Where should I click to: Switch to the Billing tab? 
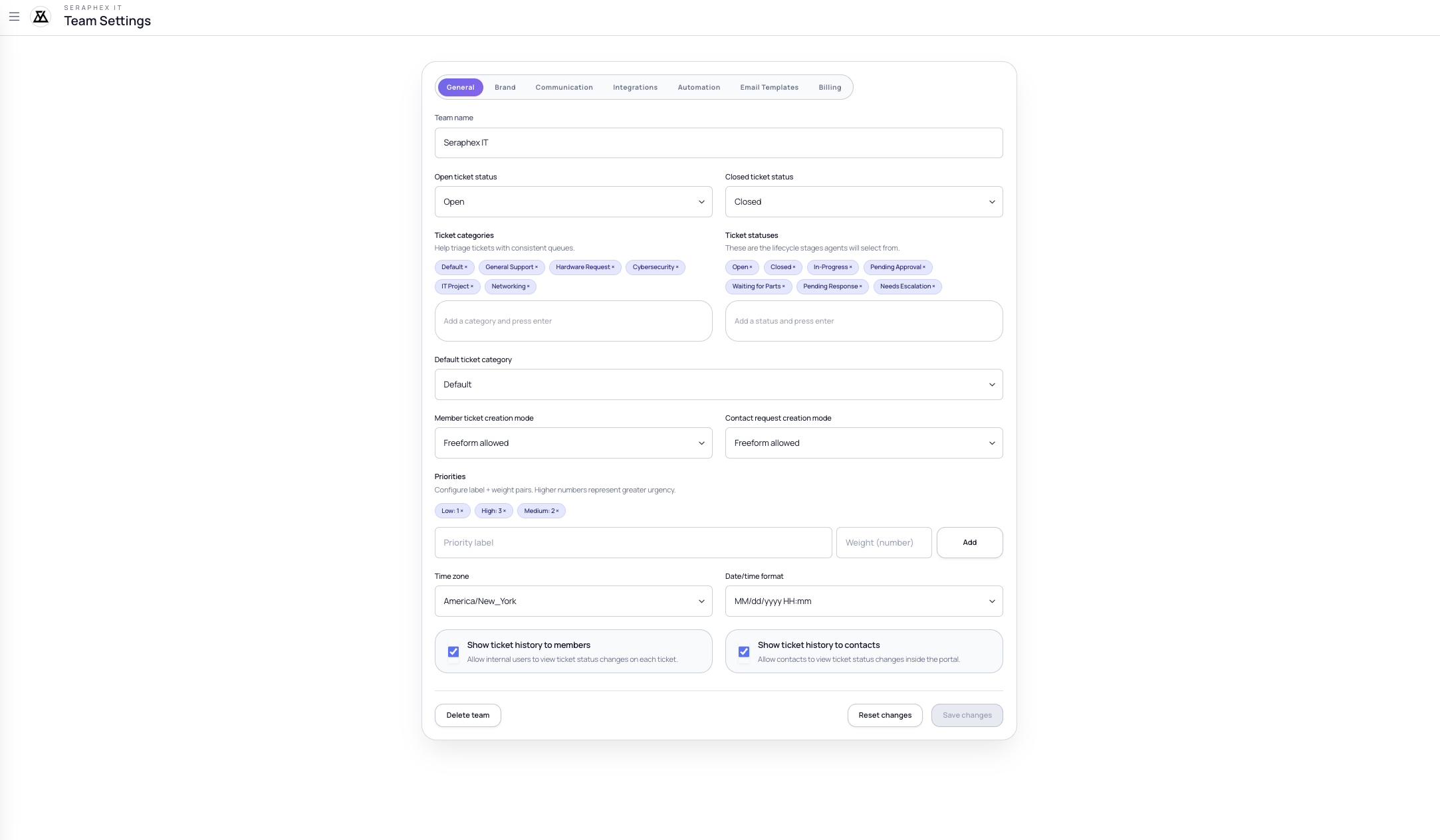point(830,88)
